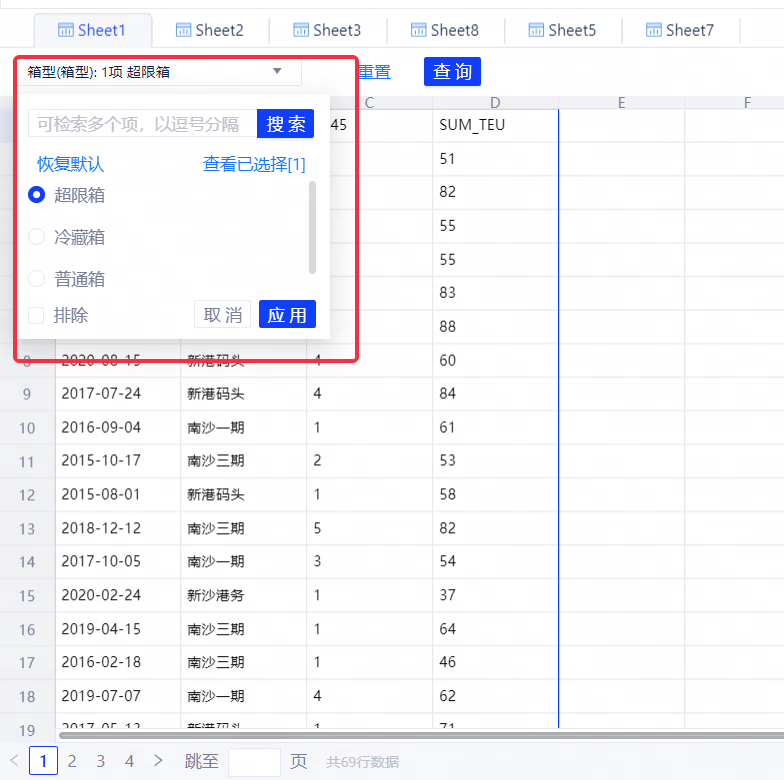Click the 搜索 button
This screenshot has width=784, height=780.
click(286, 124)
